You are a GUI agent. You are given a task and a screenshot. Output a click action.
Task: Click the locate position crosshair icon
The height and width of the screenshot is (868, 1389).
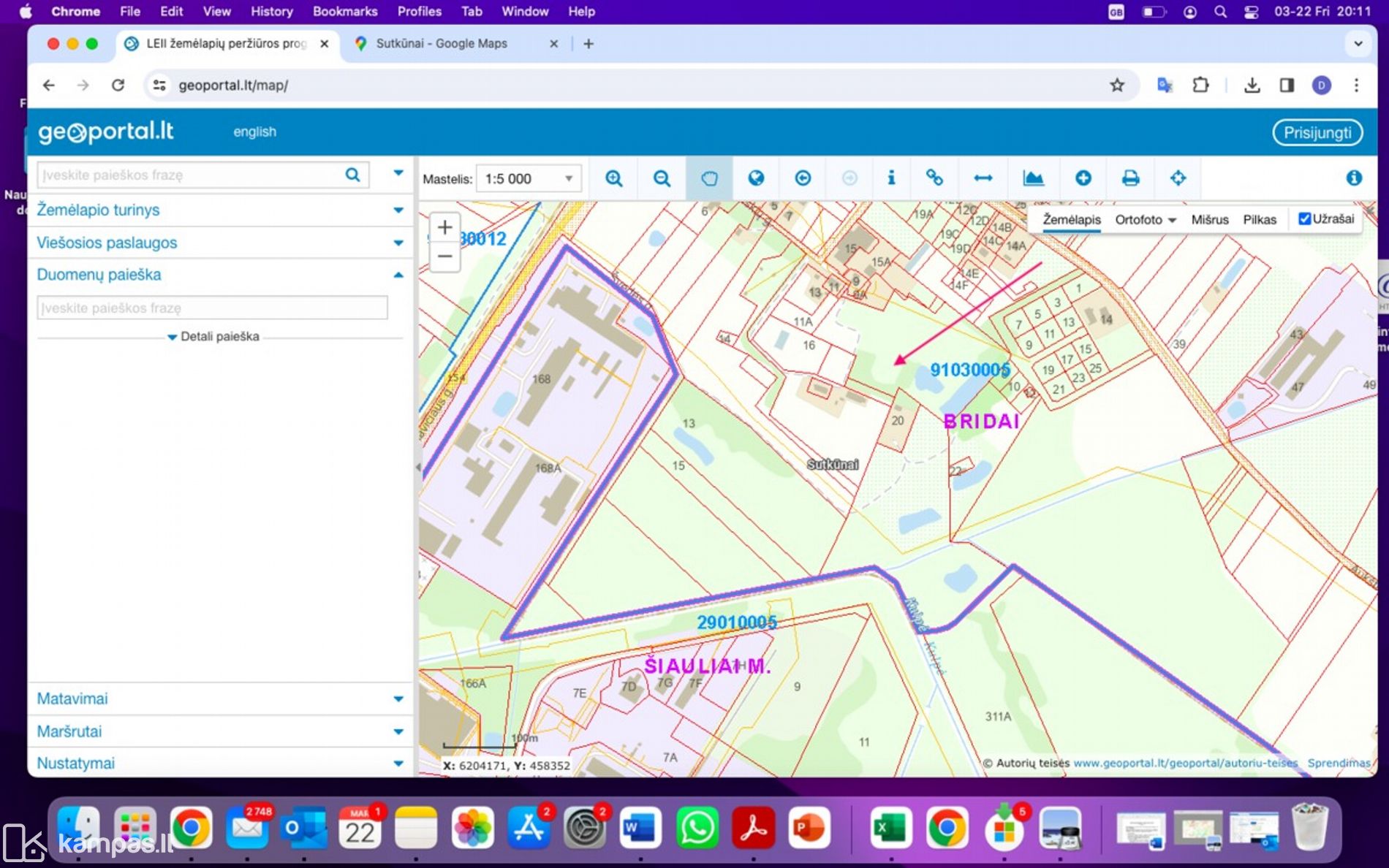click(1178, 178)
